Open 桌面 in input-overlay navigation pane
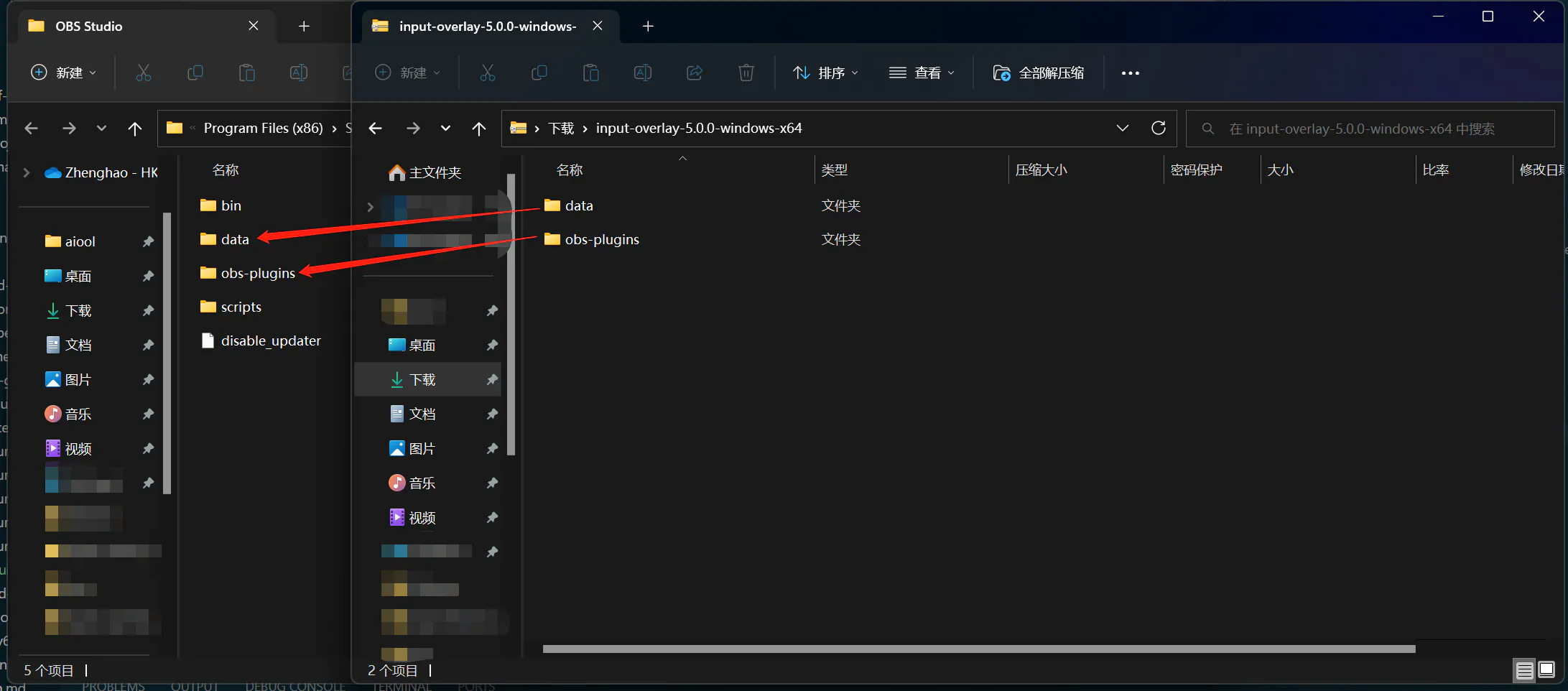This screenshot has height=691, width=1568. point(412,345)
